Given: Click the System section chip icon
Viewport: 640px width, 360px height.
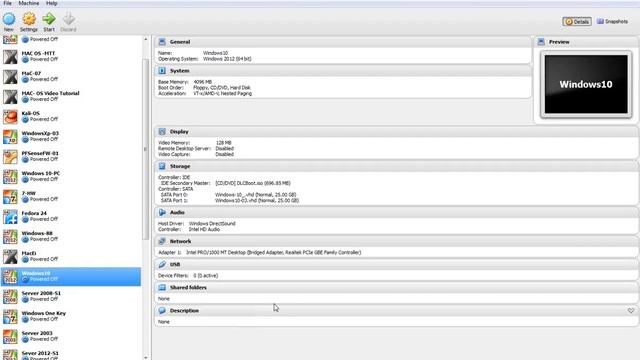Looking at the screenshot, I should (162, 71).
